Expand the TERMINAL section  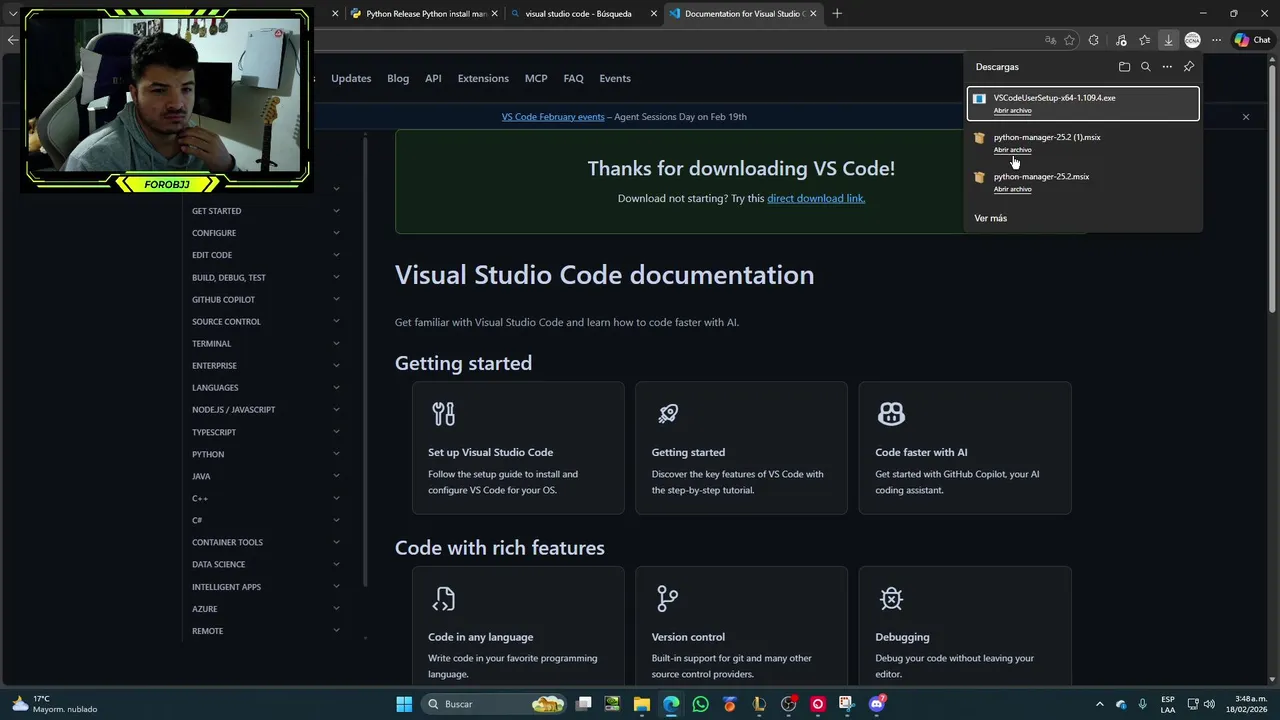point(266,343)
